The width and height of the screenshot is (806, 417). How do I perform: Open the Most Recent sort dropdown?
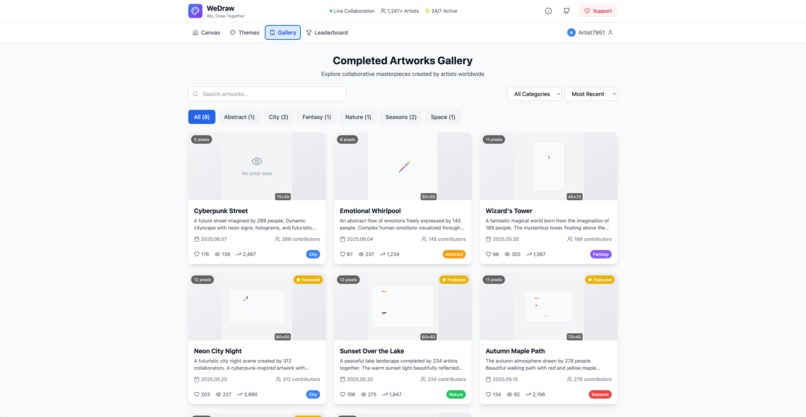pyautogui.click(x=591, y=94)
